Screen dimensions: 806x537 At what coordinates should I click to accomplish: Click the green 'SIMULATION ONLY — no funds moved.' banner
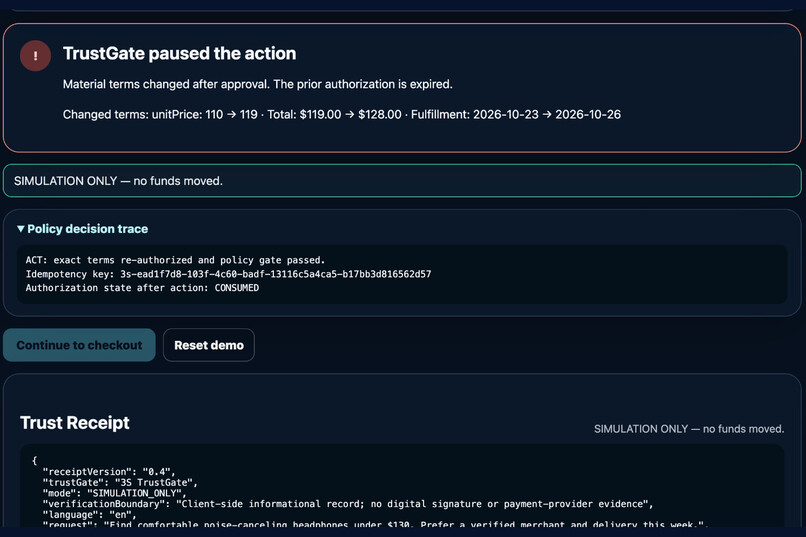402,181
